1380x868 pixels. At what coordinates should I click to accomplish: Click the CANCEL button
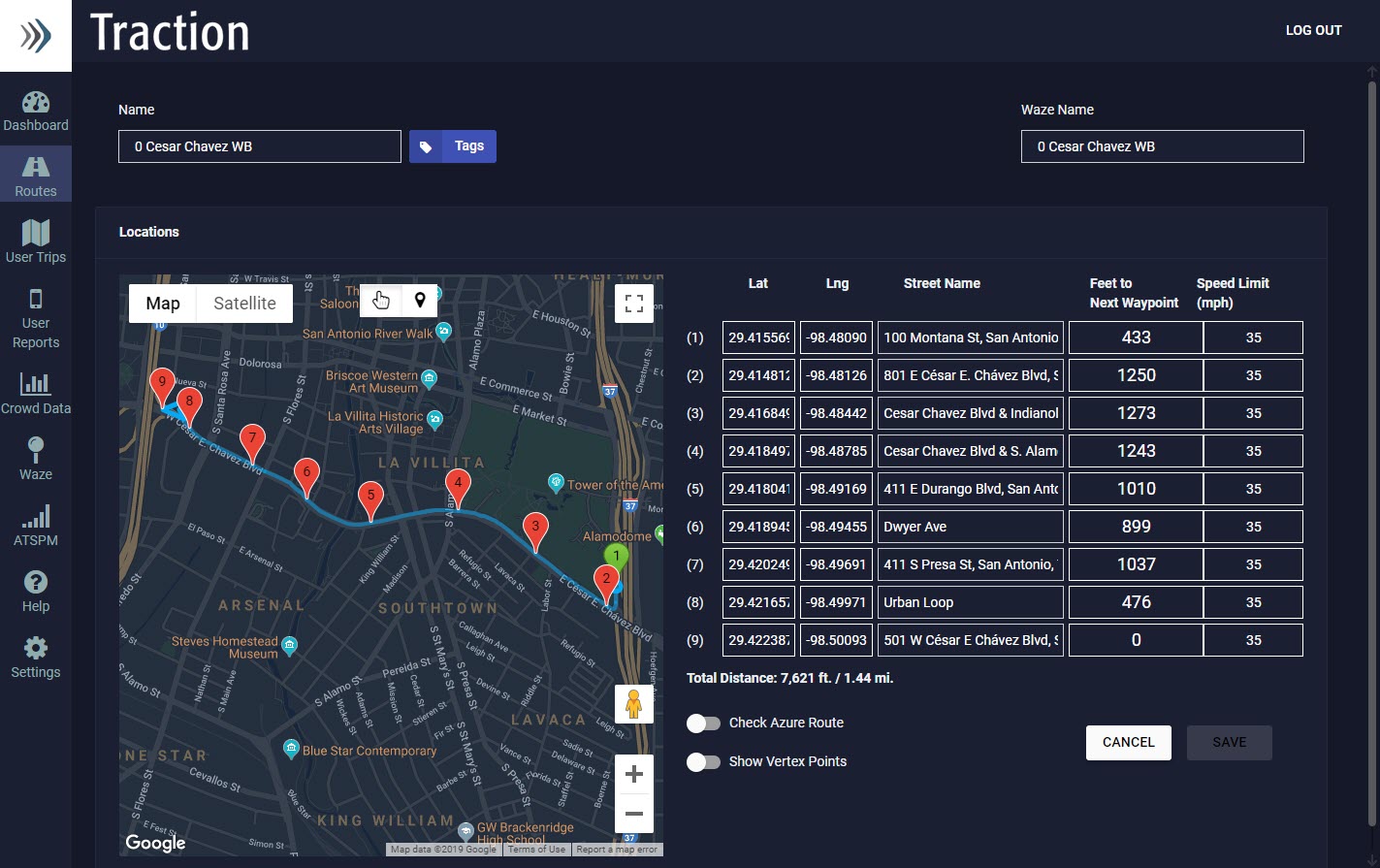[1129, 743]
